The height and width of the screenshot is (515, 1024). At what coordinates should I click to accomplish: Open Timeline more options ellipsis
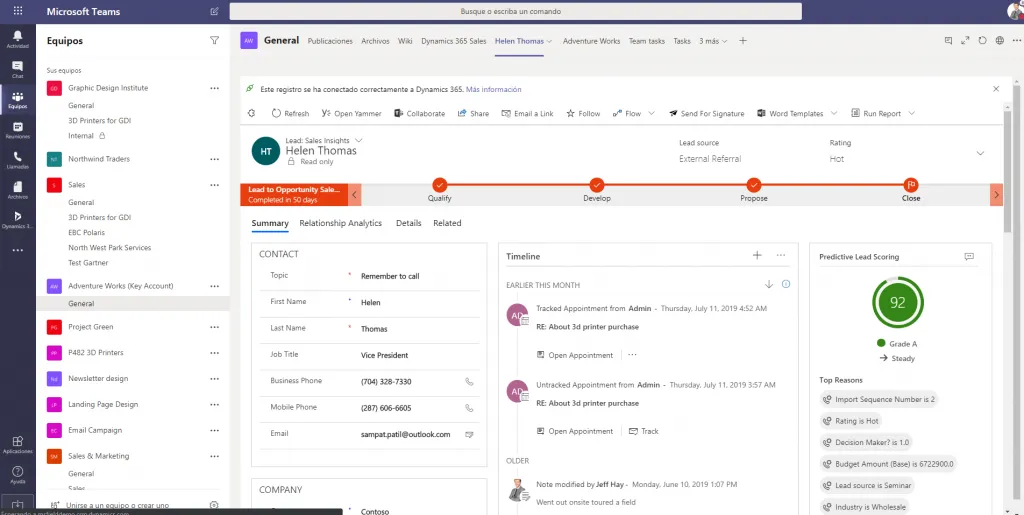click(x=780, y=255)
